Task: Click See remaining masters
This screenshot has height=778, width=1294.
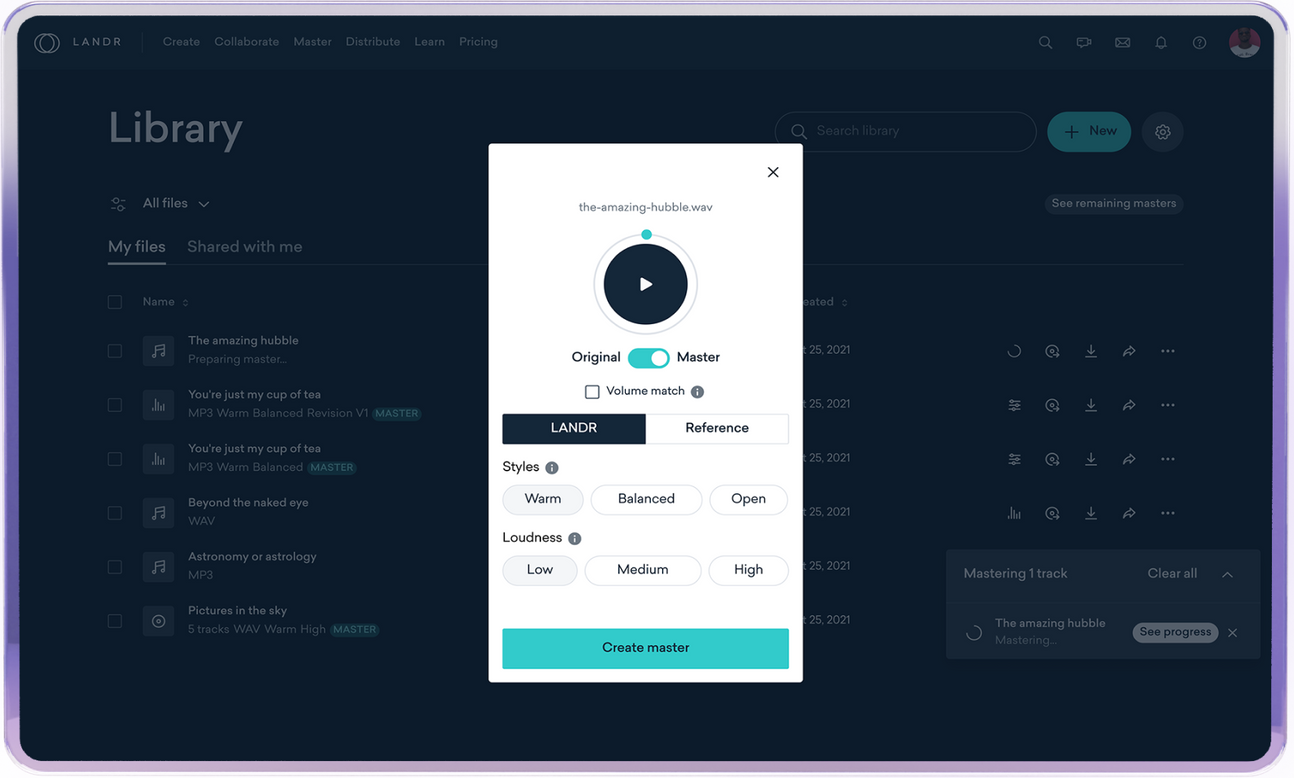Action: click(1113, 204)
